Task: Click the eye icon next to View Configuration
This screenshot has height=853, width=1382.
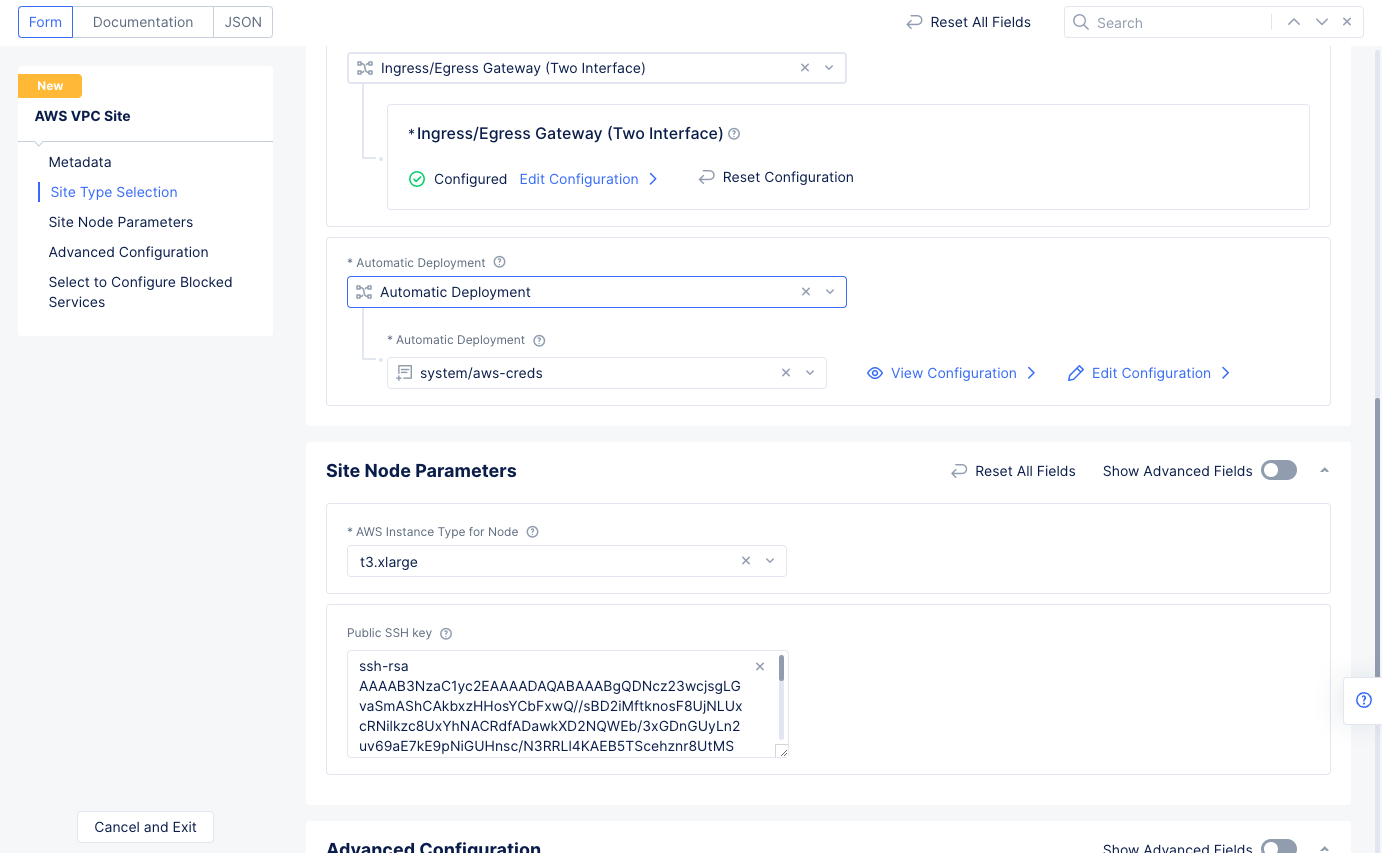Action: click(x=875, y=372)
